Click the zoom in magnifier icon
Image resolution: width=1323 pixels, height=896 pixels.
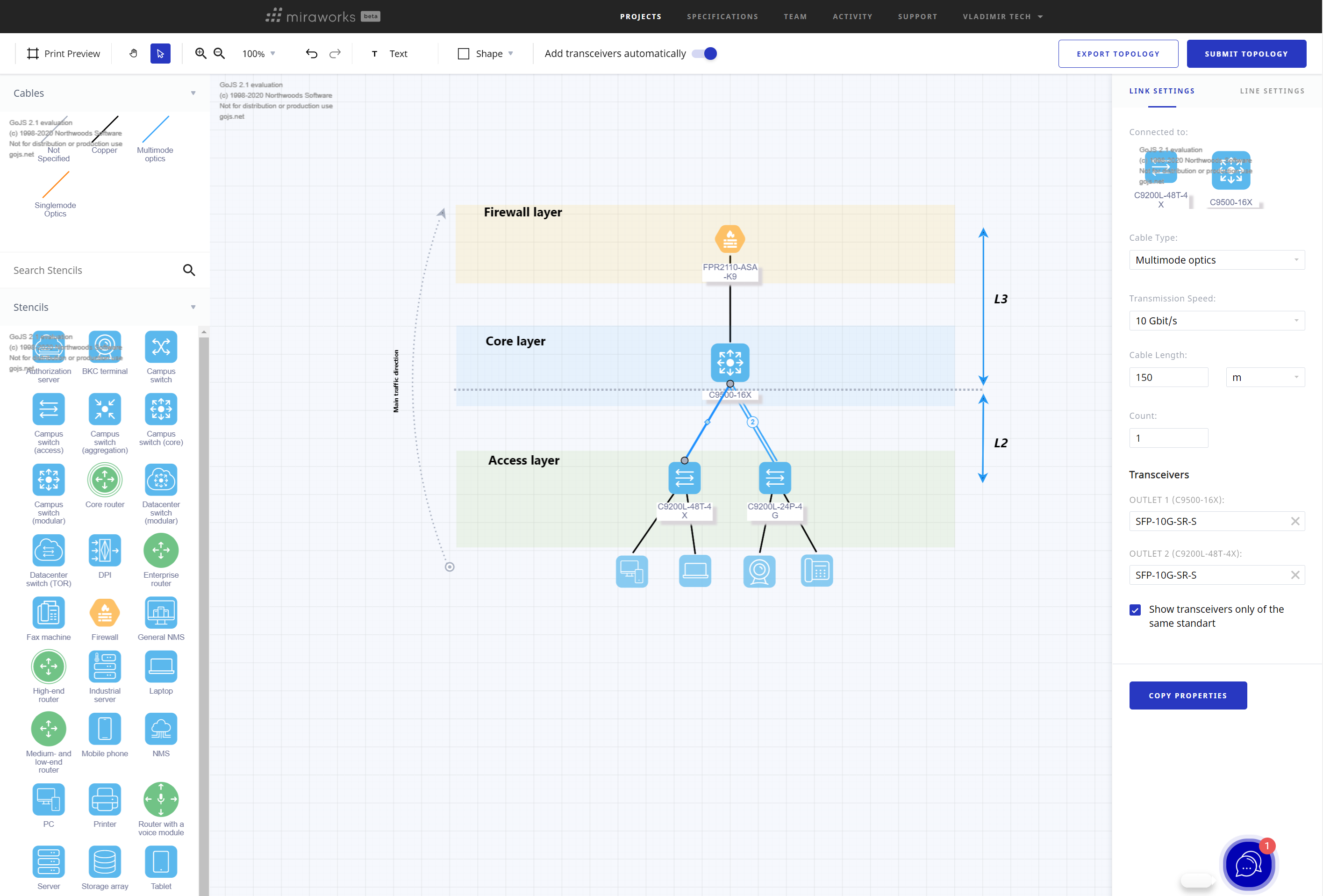click(x=200, y=53)
